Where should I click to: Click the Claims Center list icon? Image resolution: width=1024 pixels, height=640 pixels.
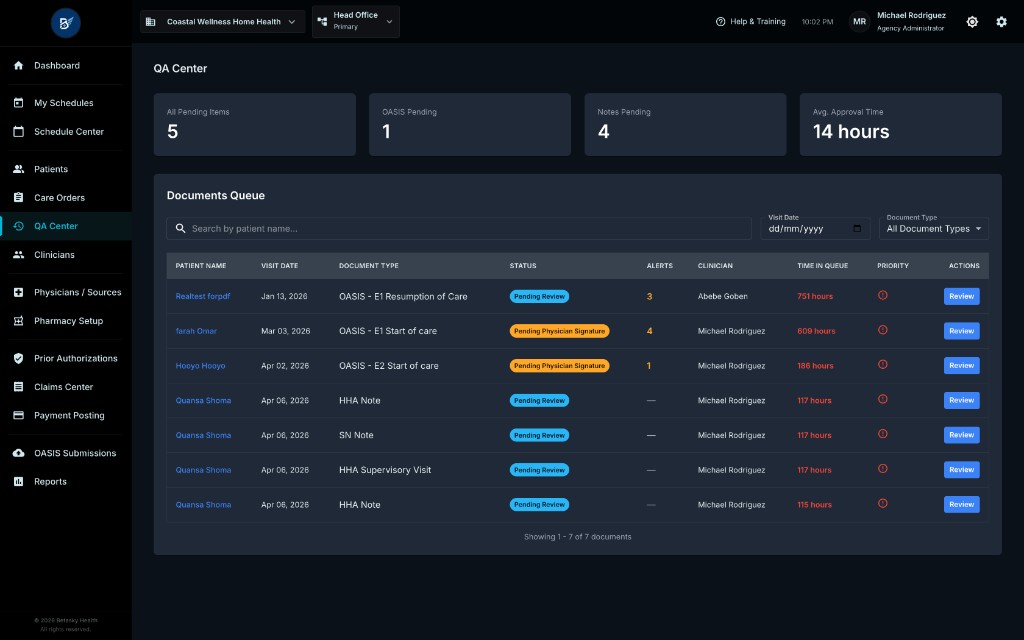coord(18,387)
